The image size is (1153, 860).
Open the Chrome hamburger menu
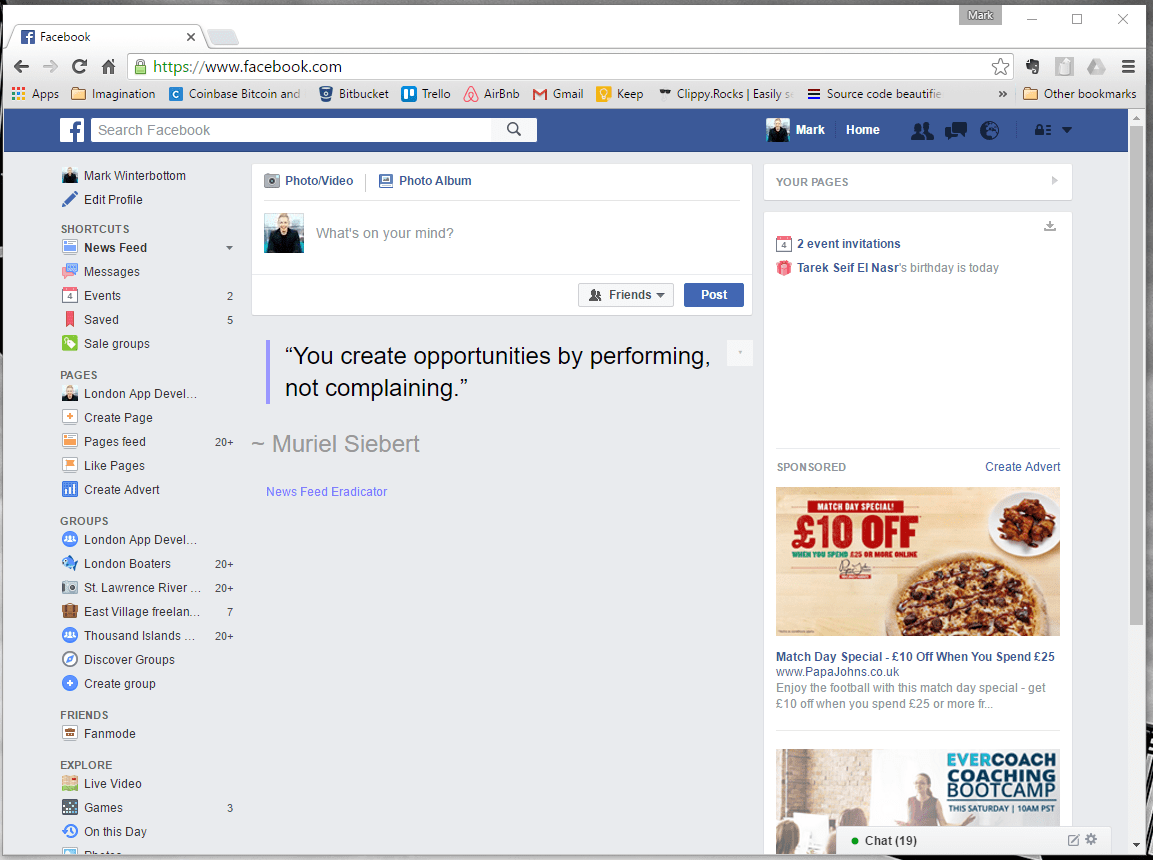[x=1128, y=67]
